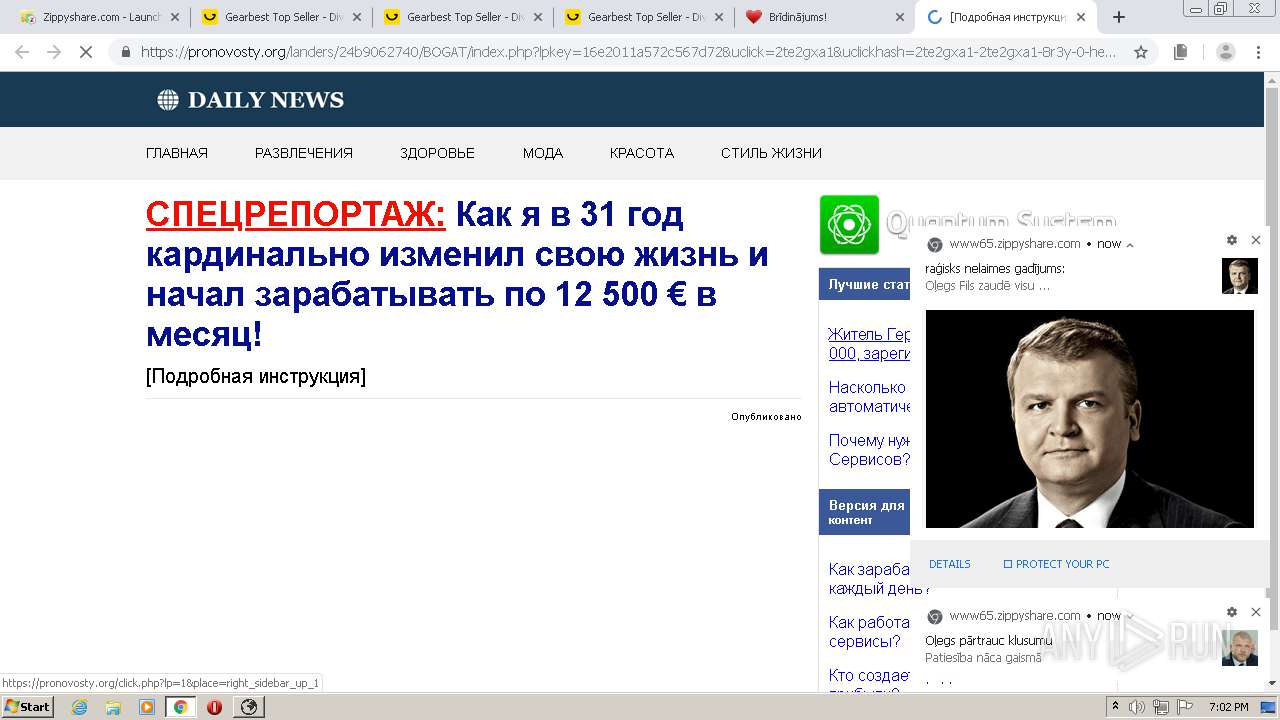Image resolution: width=1280 pixels, height=720 pixels.
Task: Open sidebar link 'Как зараба... каждый день'
Action: coord(869,578)
